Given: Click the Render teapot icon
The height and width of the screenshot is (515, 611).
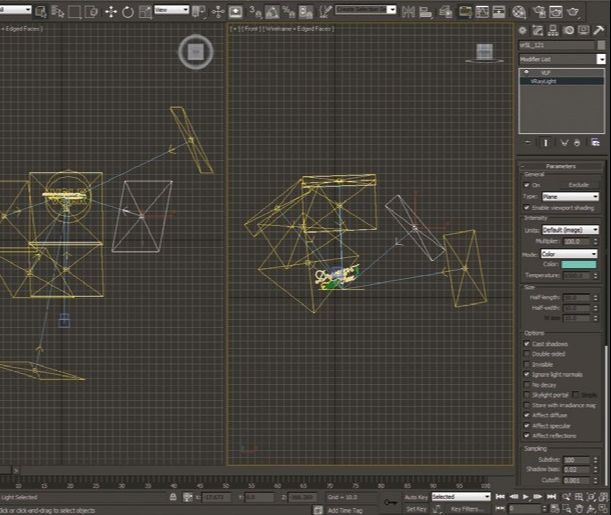Looking at the screenshot, I should [573, 12].
